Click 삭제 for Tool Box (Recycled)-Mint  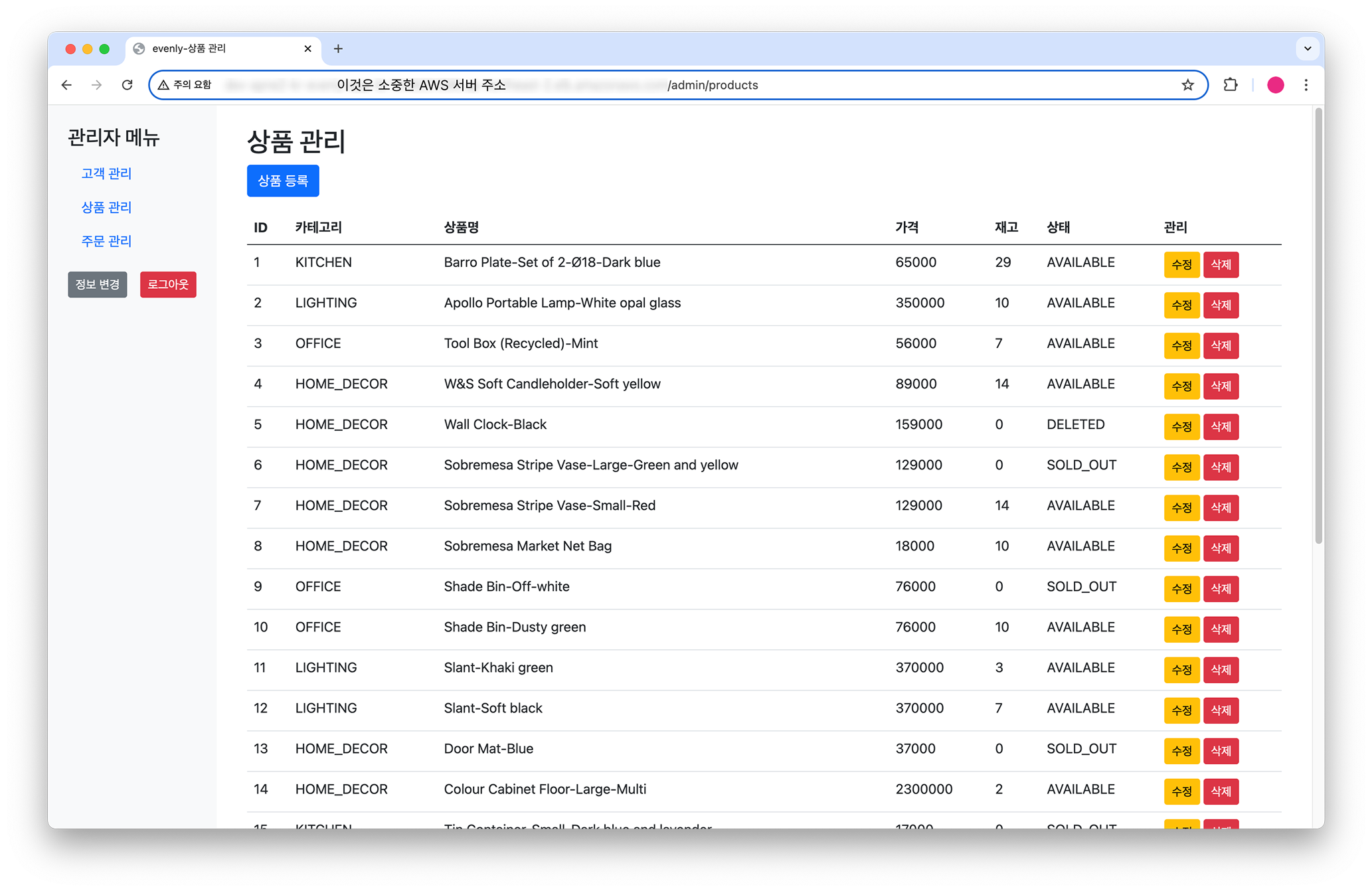1221,345
